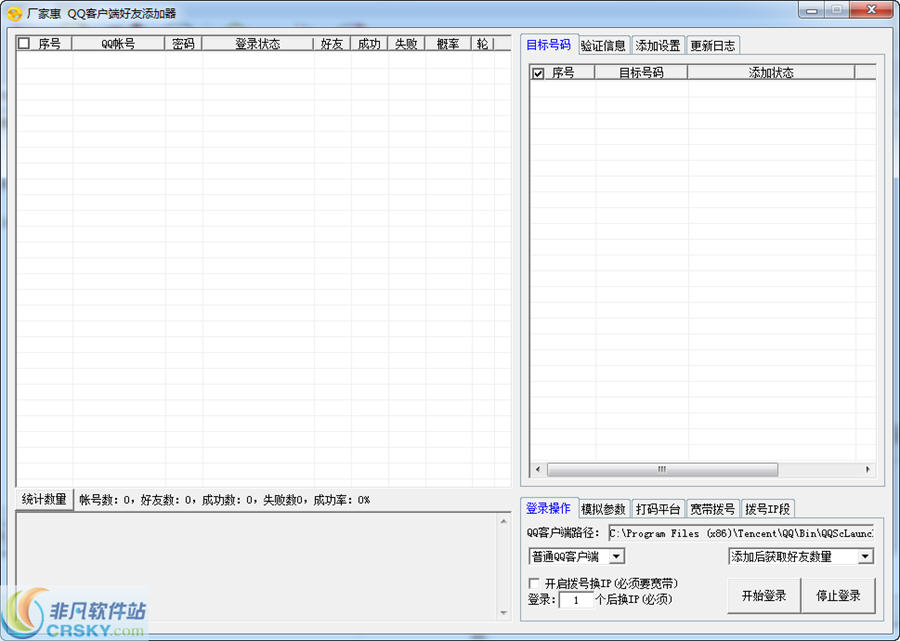This screenshot has height=641, width=900.
Task: Click the QQ客户端路径 input field
Action: click(741, 533)
